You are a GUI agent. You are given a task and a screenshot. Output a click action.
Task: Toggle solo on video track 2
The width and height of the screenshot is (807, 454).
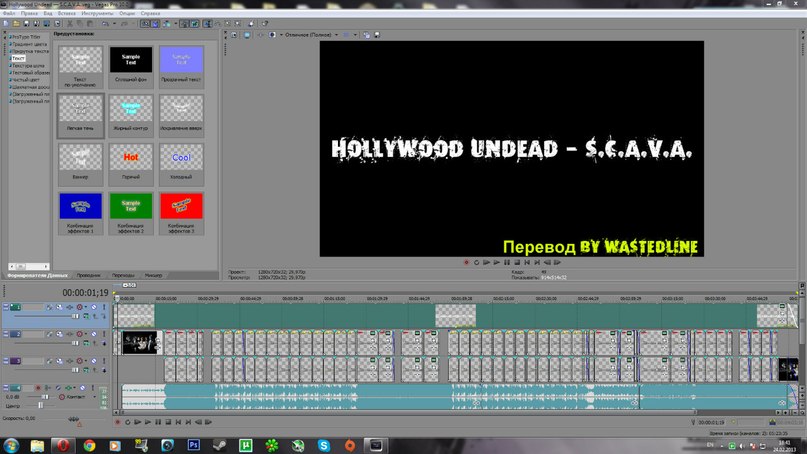point(104,334)
